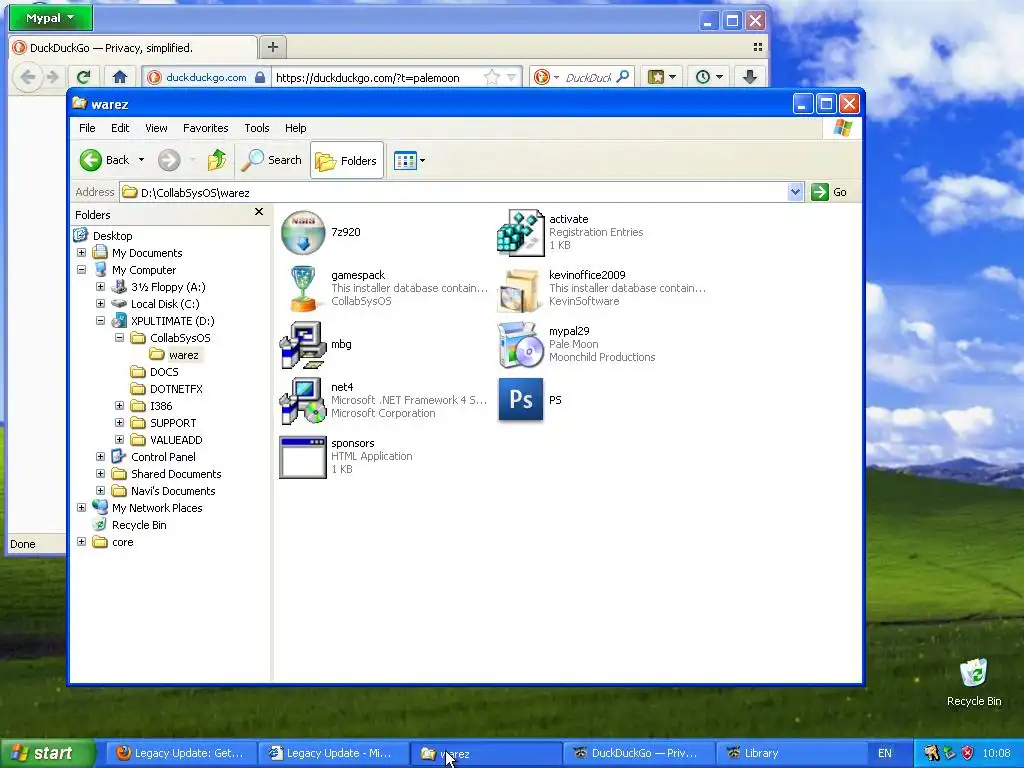1024x768 pixels.
Task: Select Navi's Documents in the folder tree
Action: pyautogui.click(x=173, y=490)
